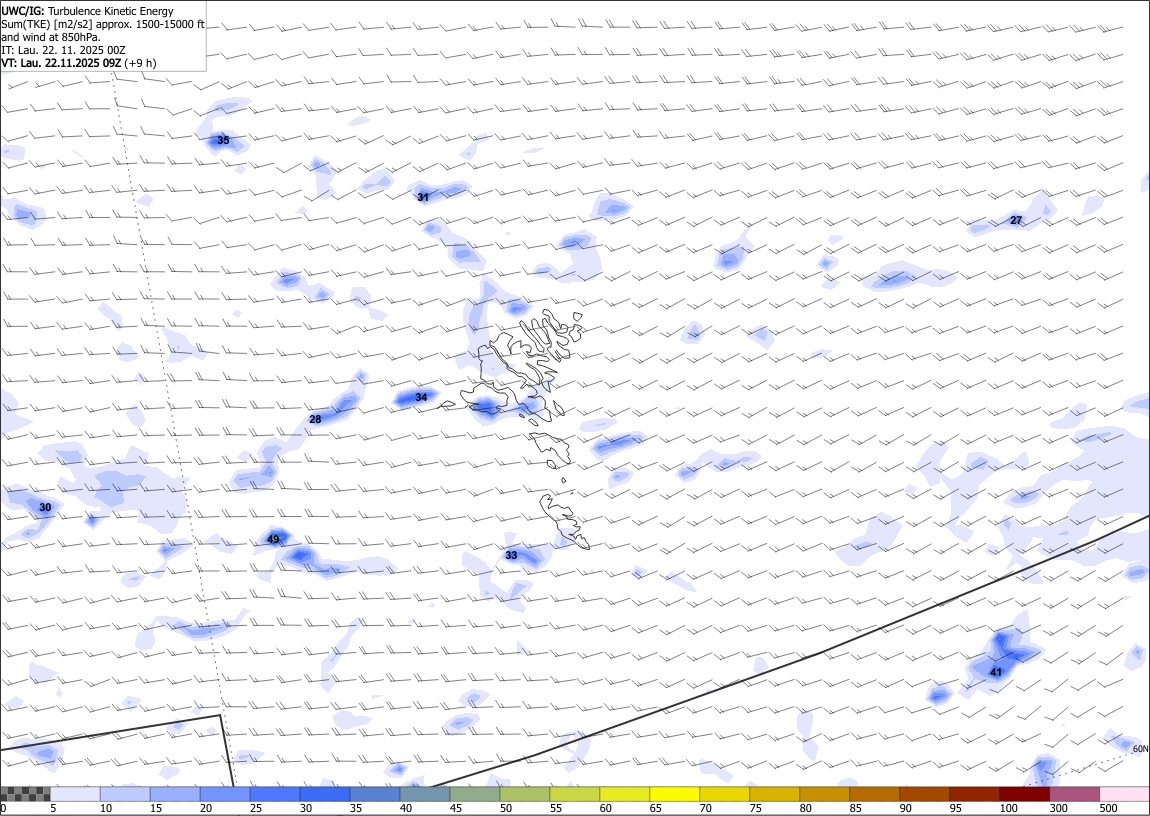The height and width of the screenshot is (816, 1150).
Task: Click the TKE value 31 label
Action: (422, 197)
